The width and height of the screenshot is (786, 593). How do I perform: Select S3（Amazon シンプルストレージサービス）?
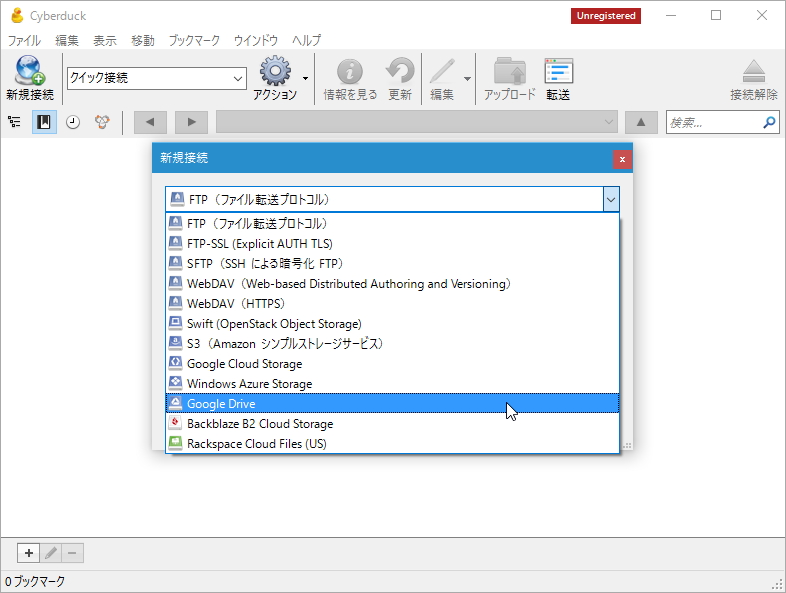pos(392,343)
